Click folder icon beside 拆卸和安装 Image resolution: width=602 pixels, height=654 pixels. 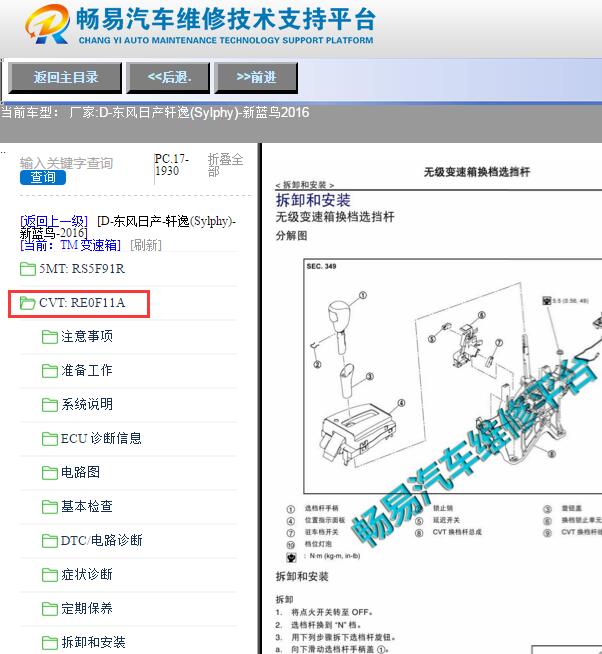click(x=50, y=643)
